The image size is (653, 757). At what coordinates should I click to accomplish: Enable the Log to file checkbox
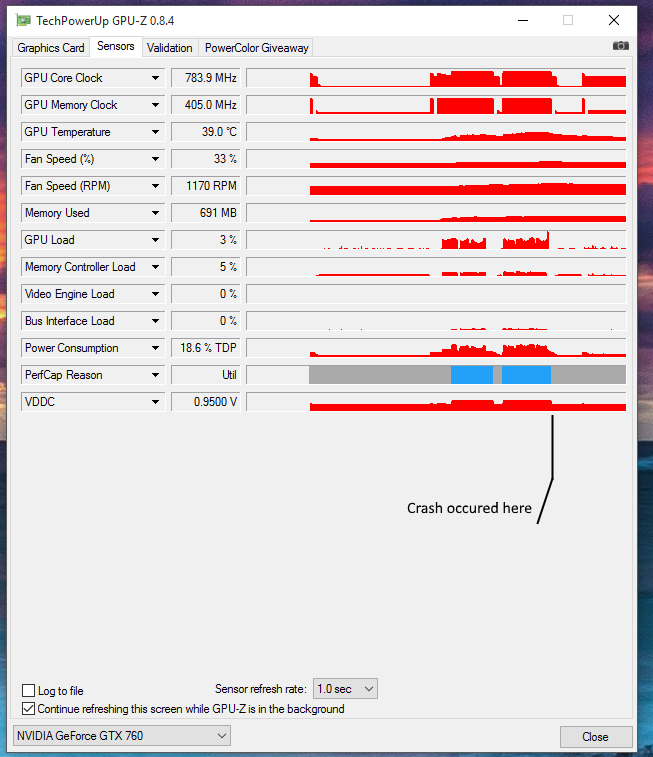(28, 690)
